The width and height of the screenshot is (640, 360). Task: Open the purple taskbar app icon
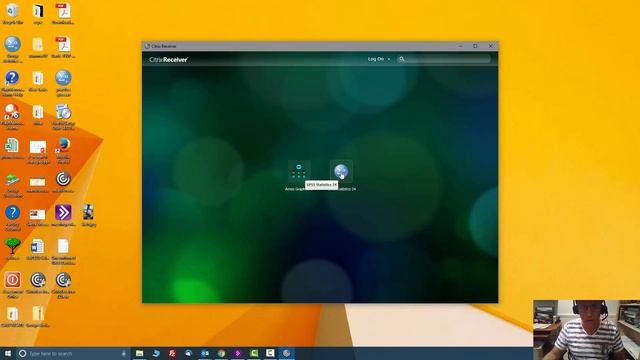tap(238, 353)
